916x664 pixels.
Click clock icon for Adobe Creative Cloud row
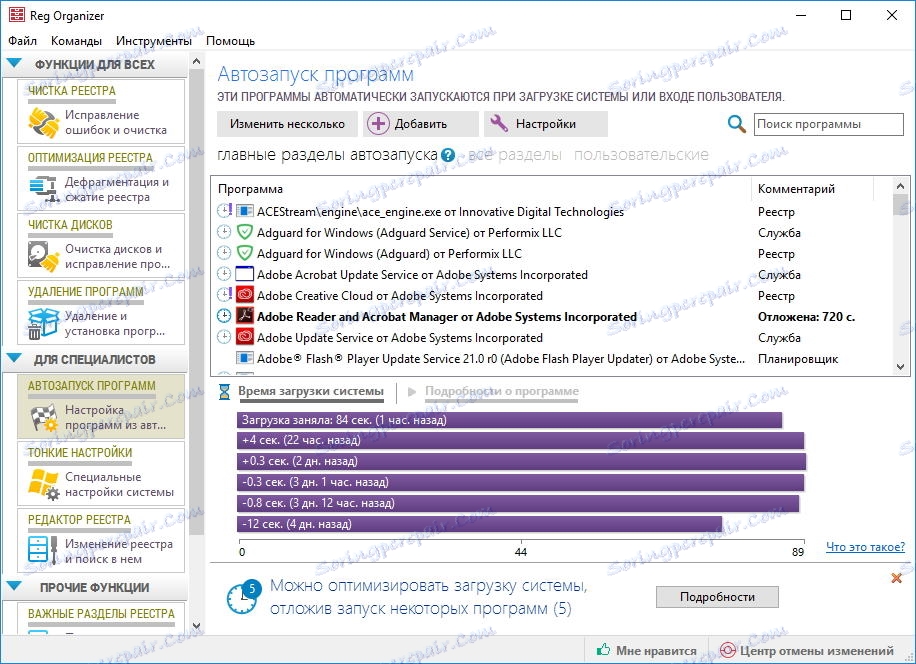tap(224, 295)
